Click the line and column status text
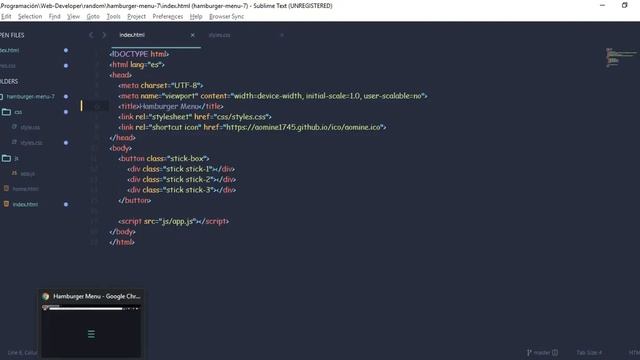 [22, 352]
